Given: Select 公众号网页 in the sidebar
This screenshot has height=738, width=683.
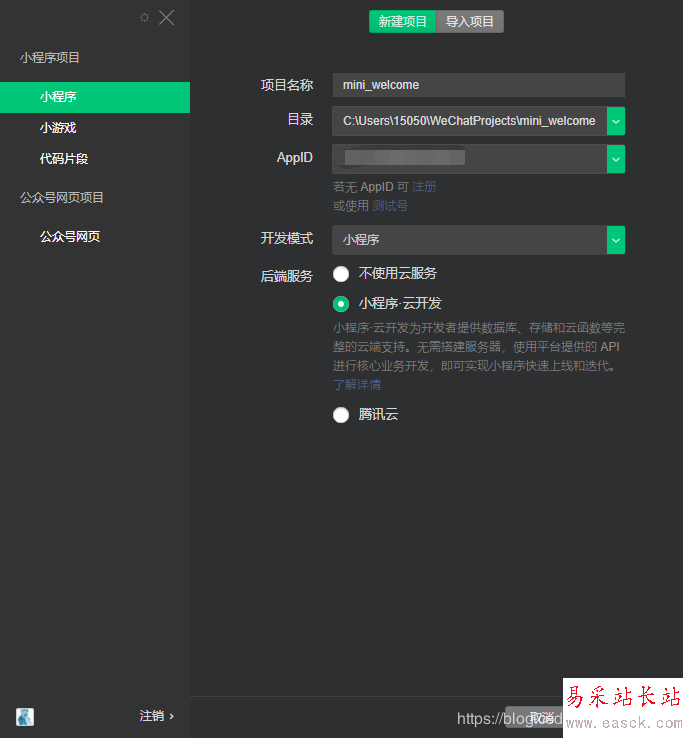Looking at the screenshot, I should [x=70, y=237].
